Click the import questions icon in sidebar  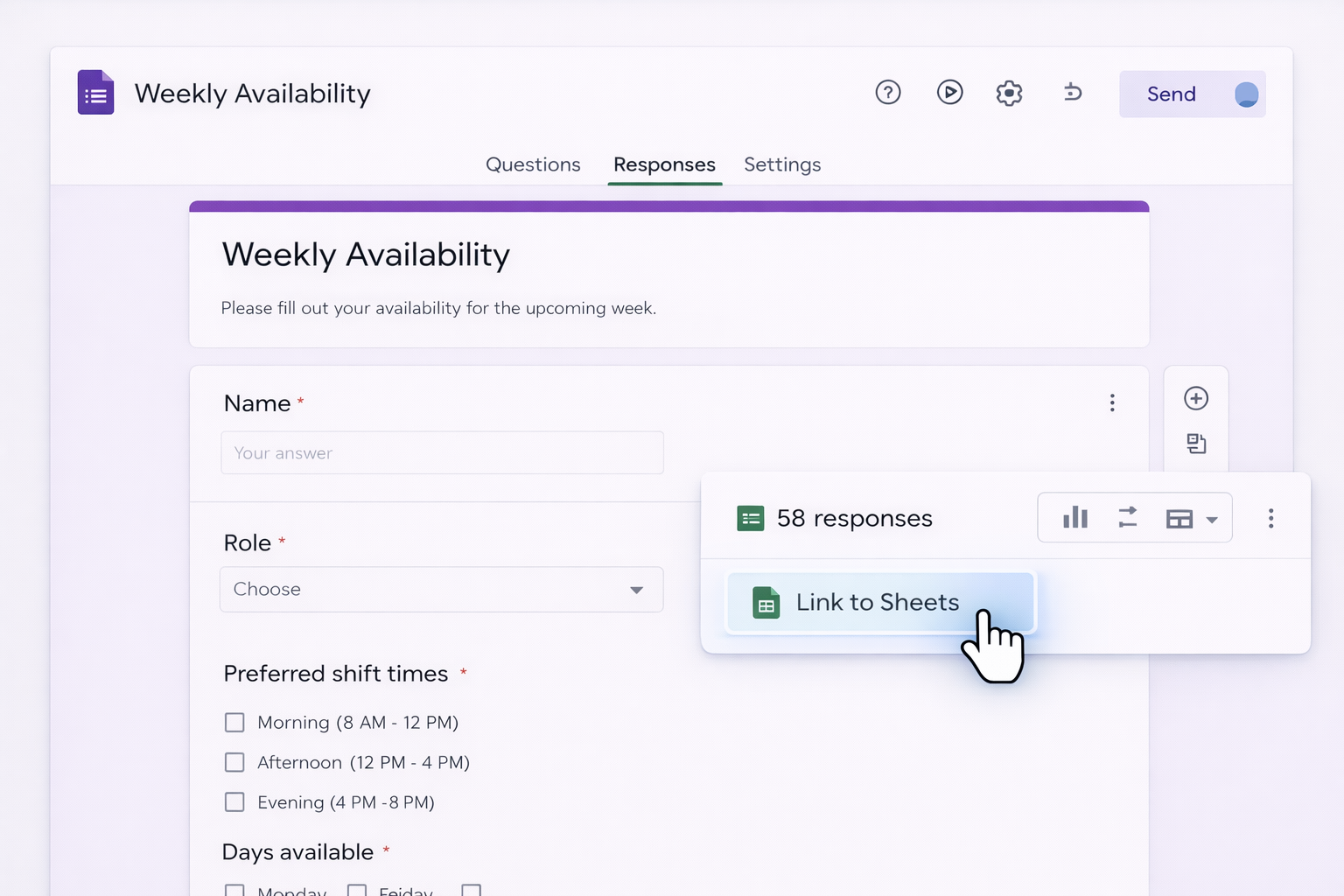tap(1196, 444)
